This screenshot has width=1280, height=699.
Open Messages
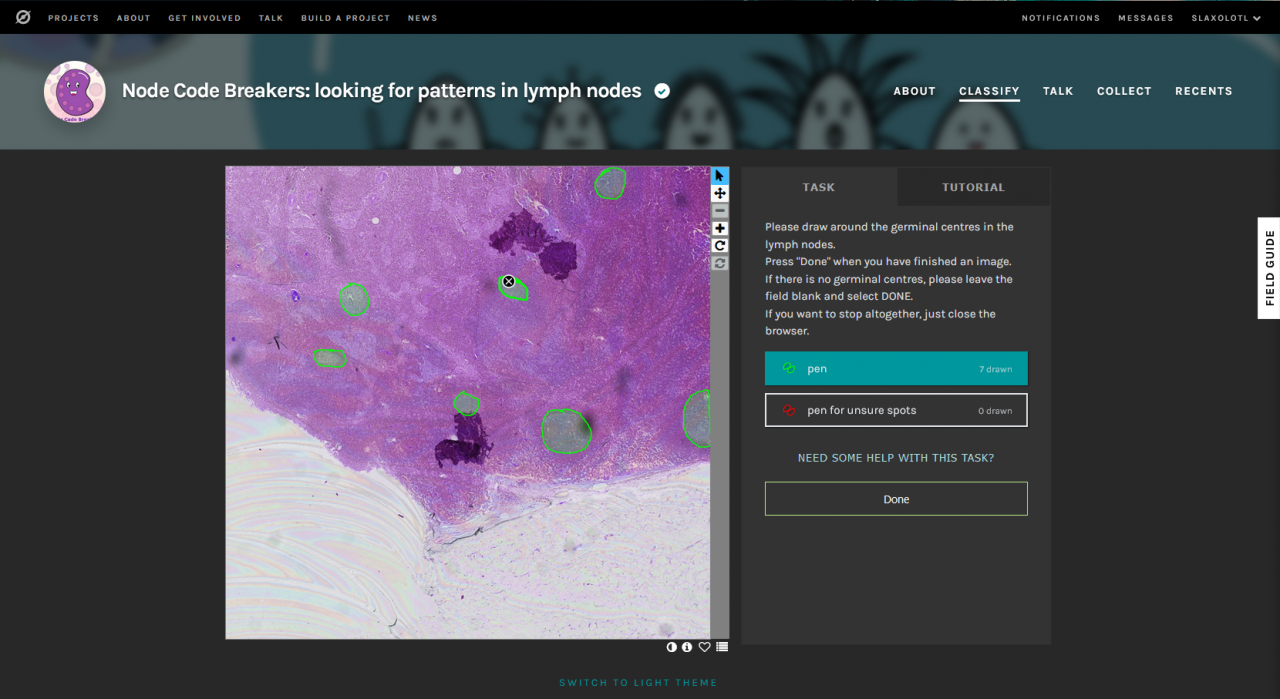pyautogui.click(x=1146, y=18)
